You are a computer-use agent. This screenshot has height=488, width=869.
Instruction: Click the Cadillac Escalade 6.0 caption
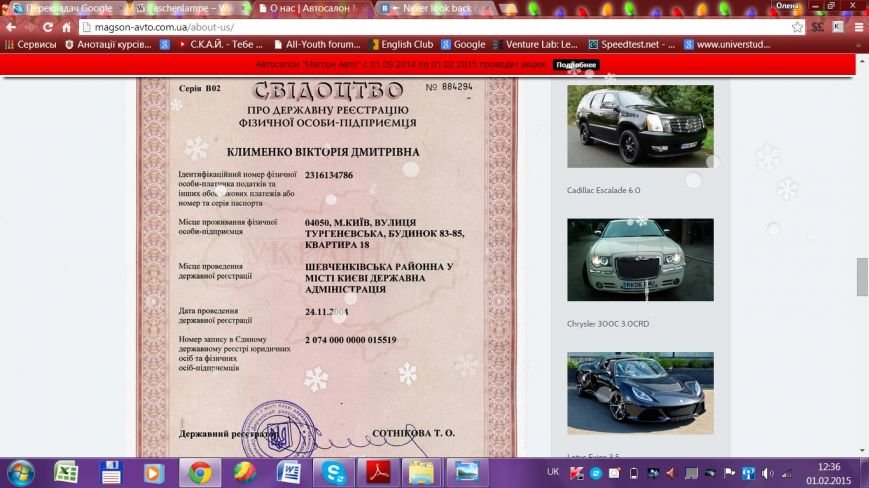pyautogui.click(x=604, y=190)
